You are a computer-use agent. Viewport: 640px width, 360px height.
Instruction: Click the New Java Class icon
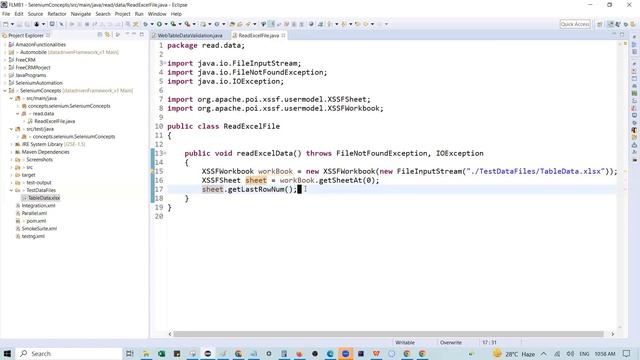(217, 24)
